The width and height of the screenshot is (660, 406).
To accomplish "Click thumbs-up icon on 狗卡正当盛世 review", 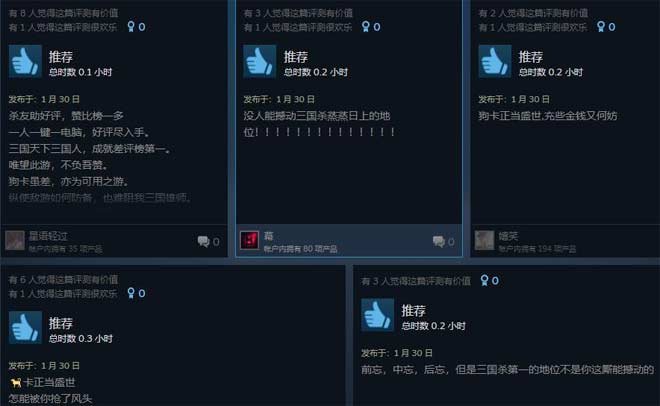I will tap(495, 61).
